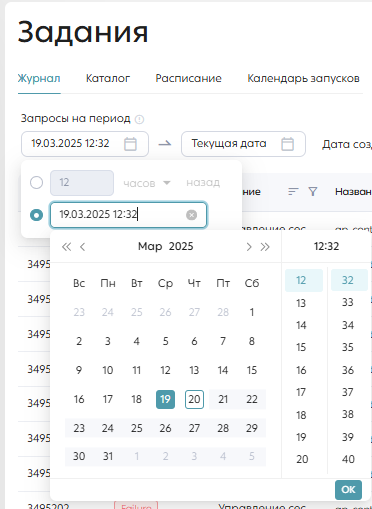Click month Мар in the calendar header
This screenshot has height=509, width=372.
150,246
